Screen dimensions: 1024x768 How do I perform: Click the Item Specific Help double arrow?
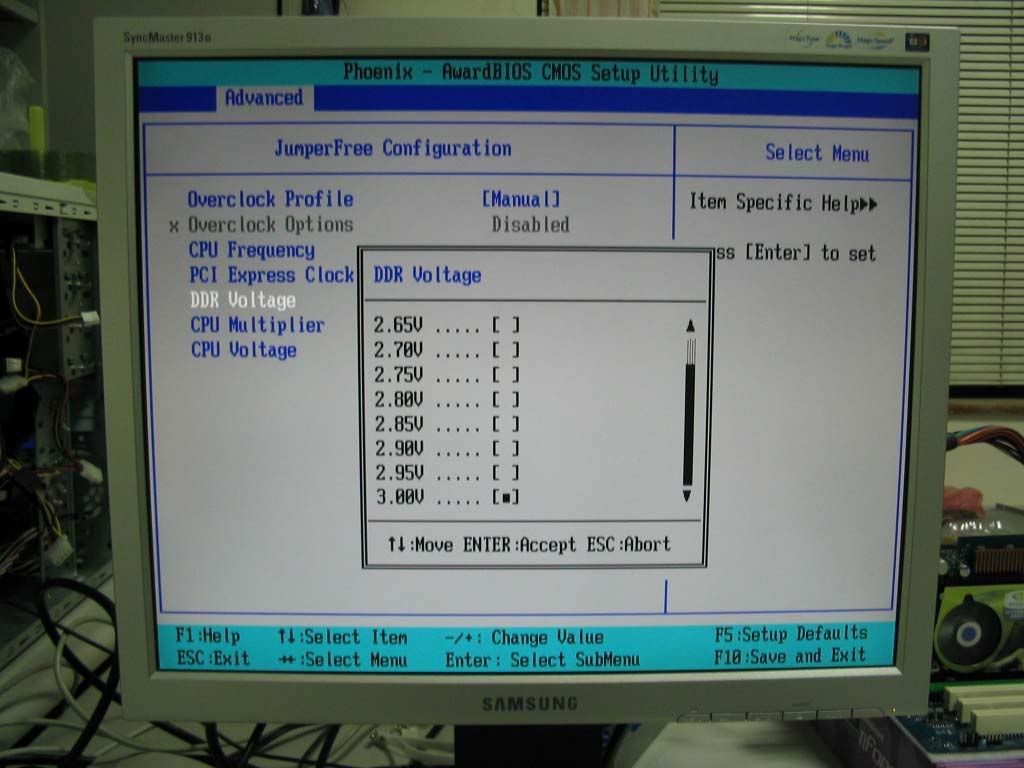pos(869,204)
